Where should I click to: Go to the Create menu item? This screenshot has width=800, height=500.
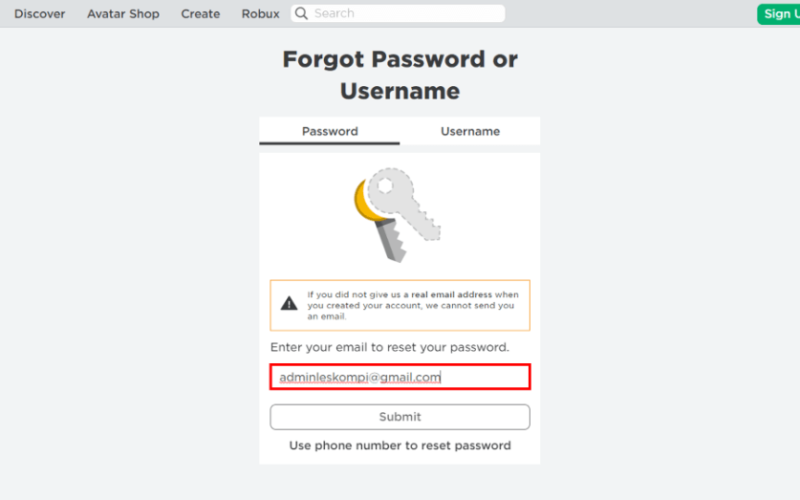tap(201, 14)
